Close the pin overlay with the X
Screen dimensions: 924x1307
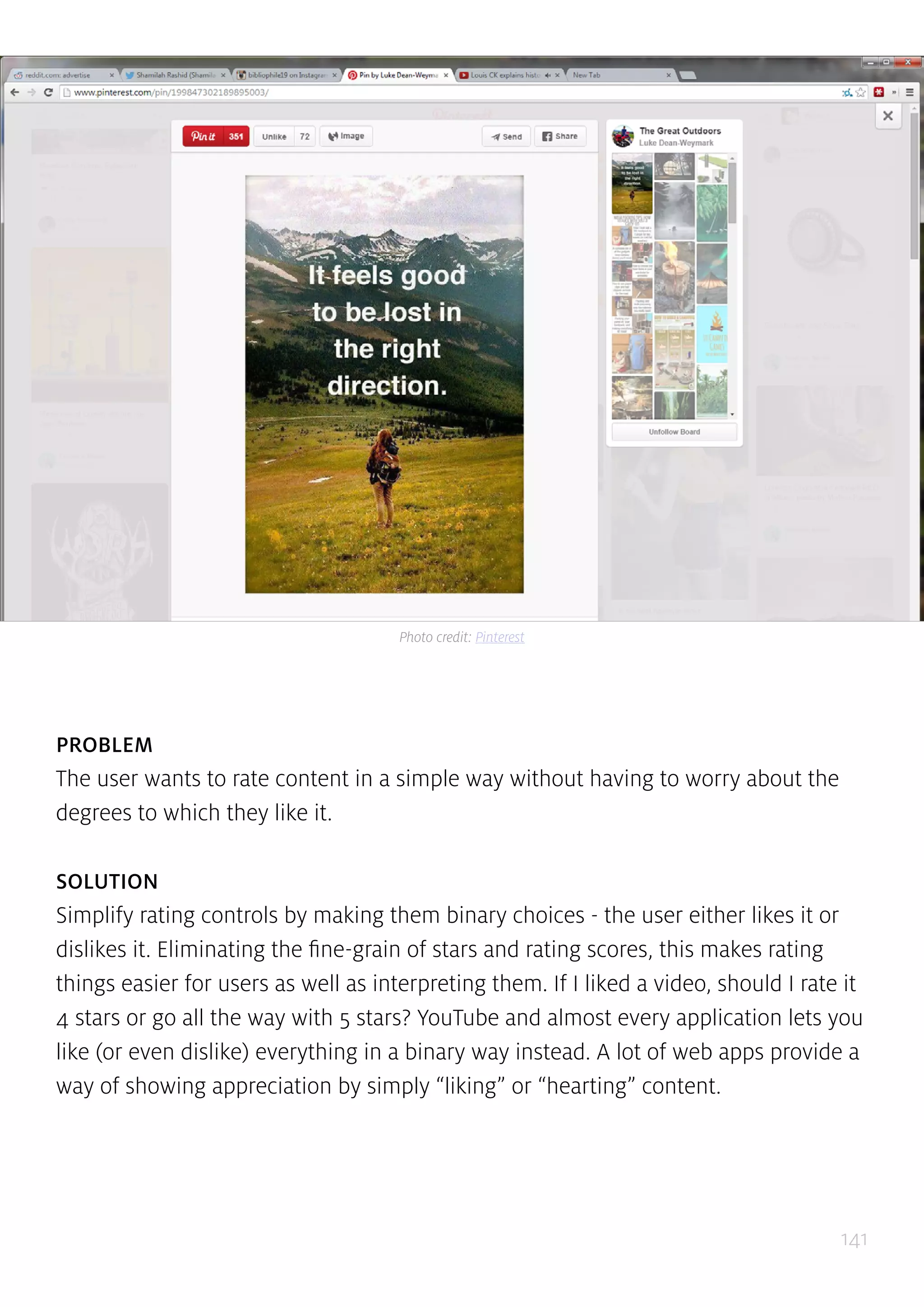tap(887, 116)
